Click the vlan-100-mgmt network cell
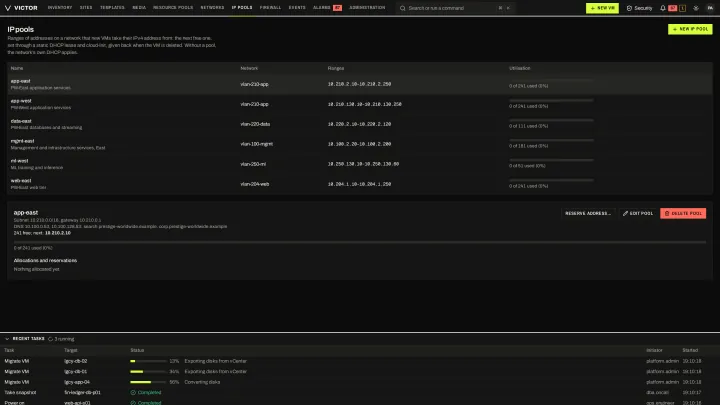The image size is (720, 405). (256, 144)
